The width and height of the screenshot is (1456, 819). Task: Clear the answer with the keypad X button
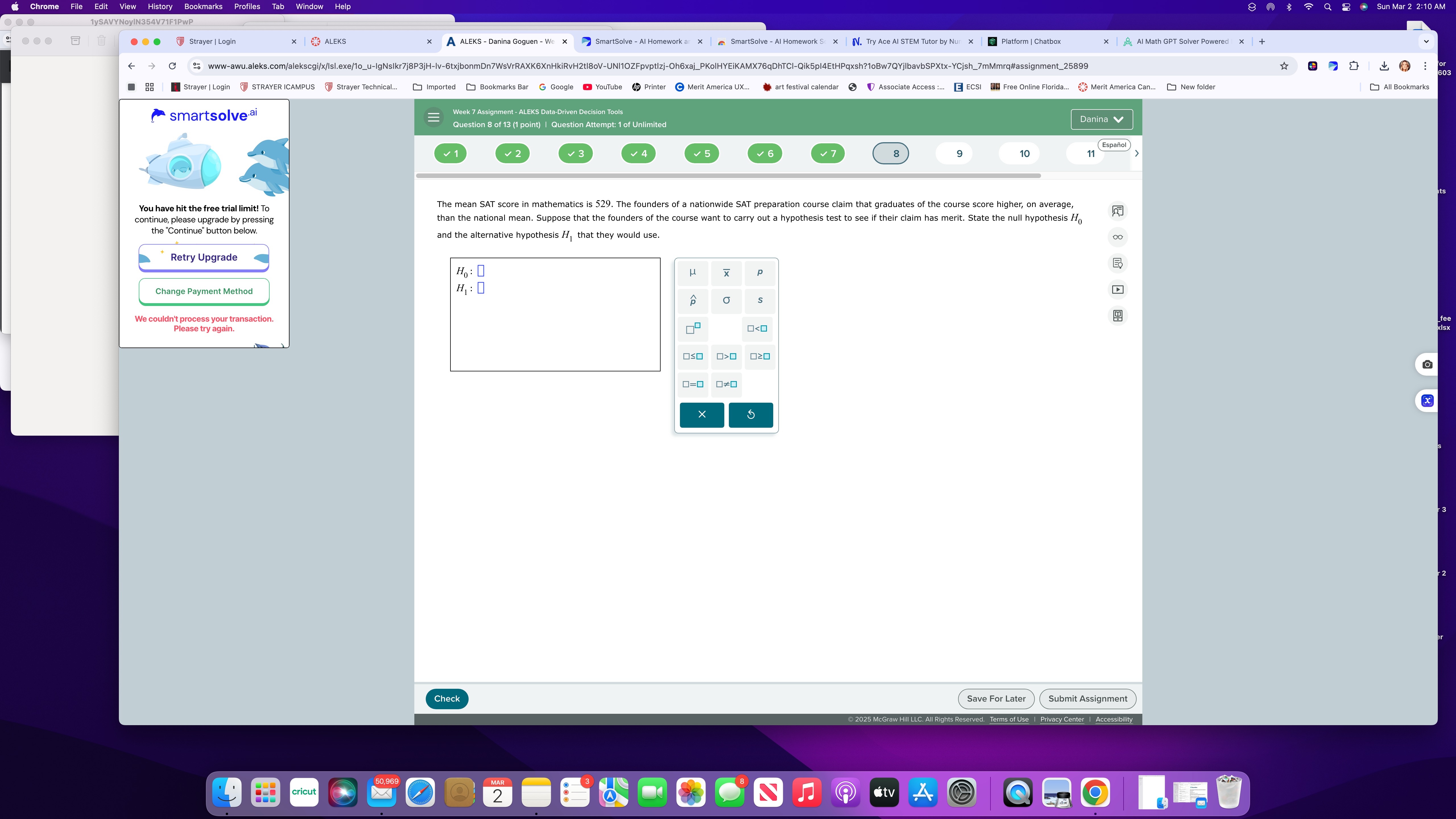(x=702, y=414)
